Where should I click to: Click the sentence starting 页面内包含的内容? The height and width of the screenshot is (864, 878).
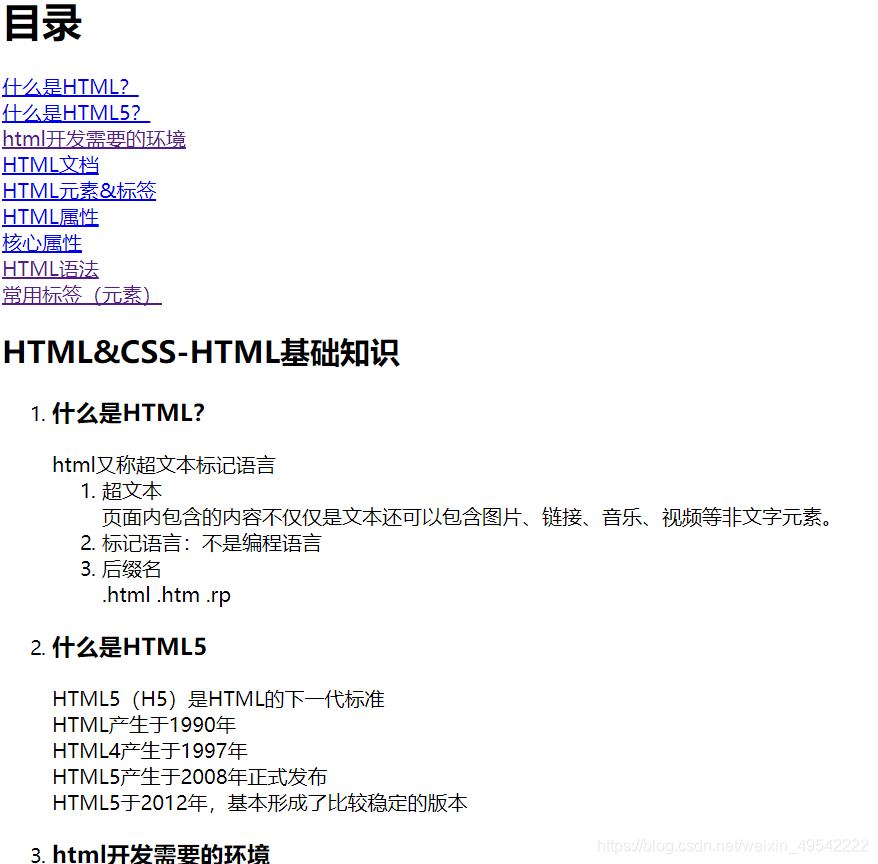click(467, 517)
